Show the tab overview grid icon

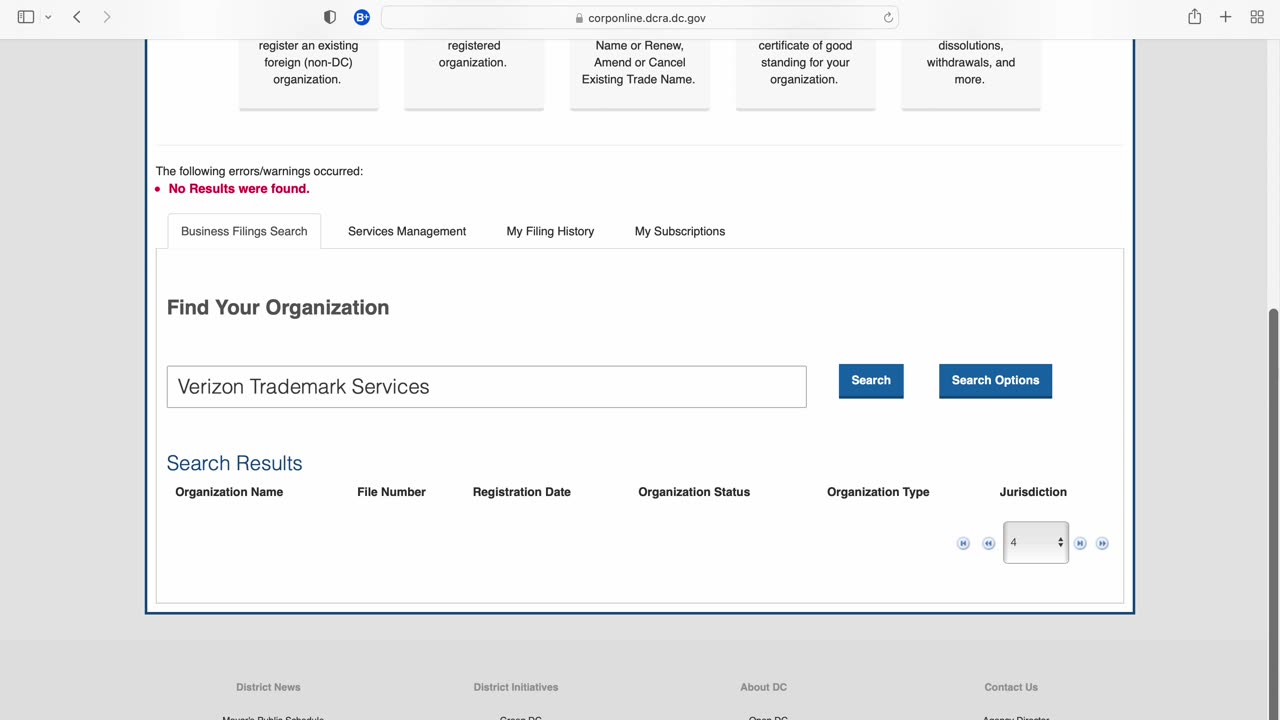pos(1257,17)
